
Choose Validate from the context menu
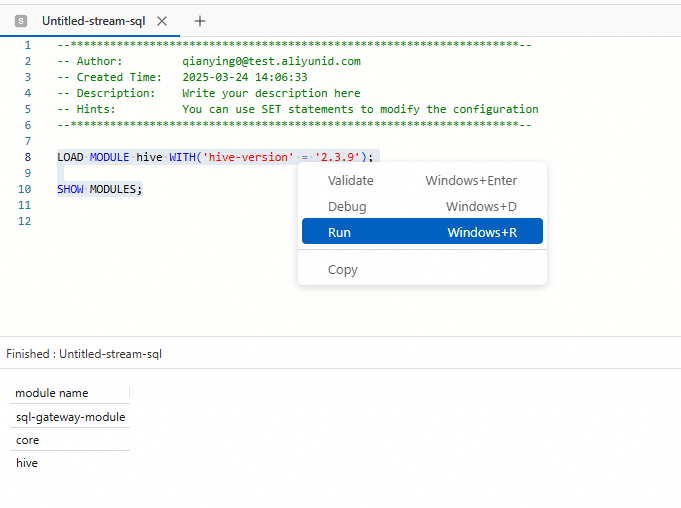[x=422, y=180]
